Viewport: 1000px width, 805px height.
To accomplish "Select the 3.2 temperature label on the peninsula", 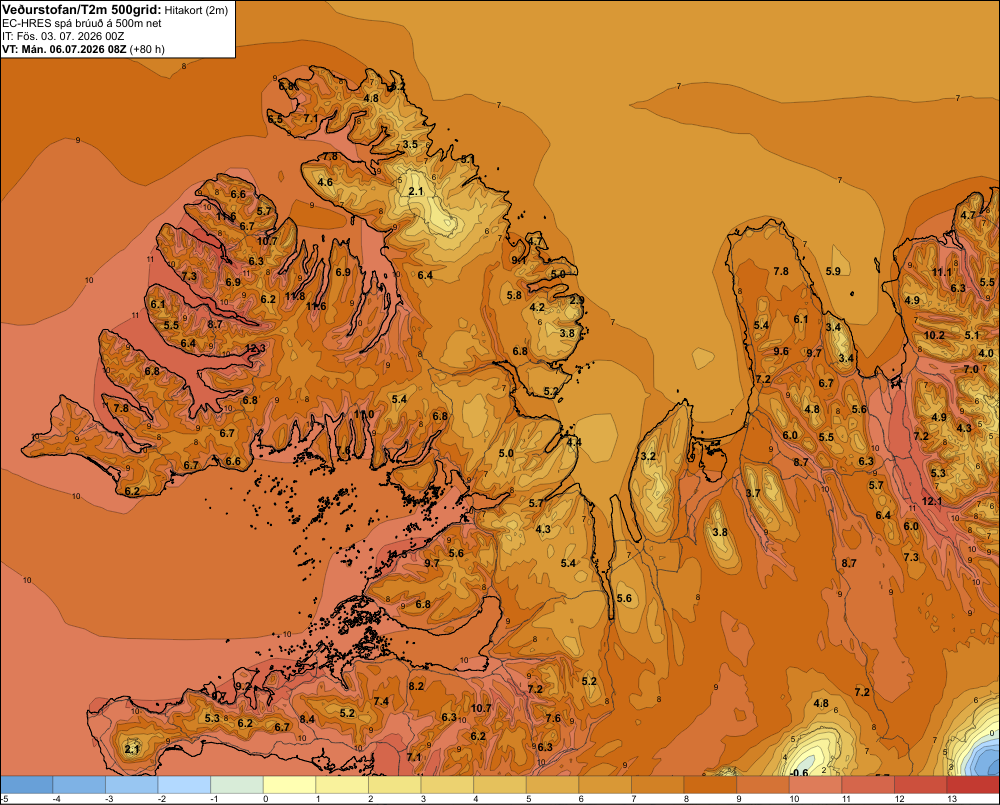I will (648, 456).
